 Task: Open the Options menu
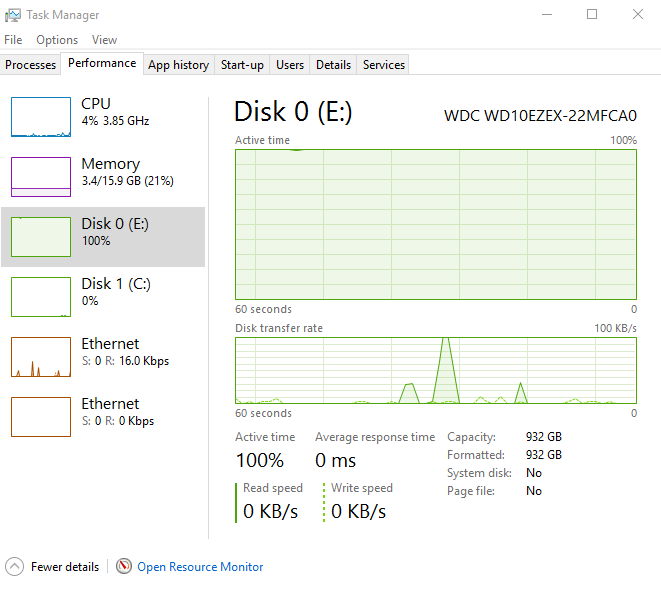point(57,40)
